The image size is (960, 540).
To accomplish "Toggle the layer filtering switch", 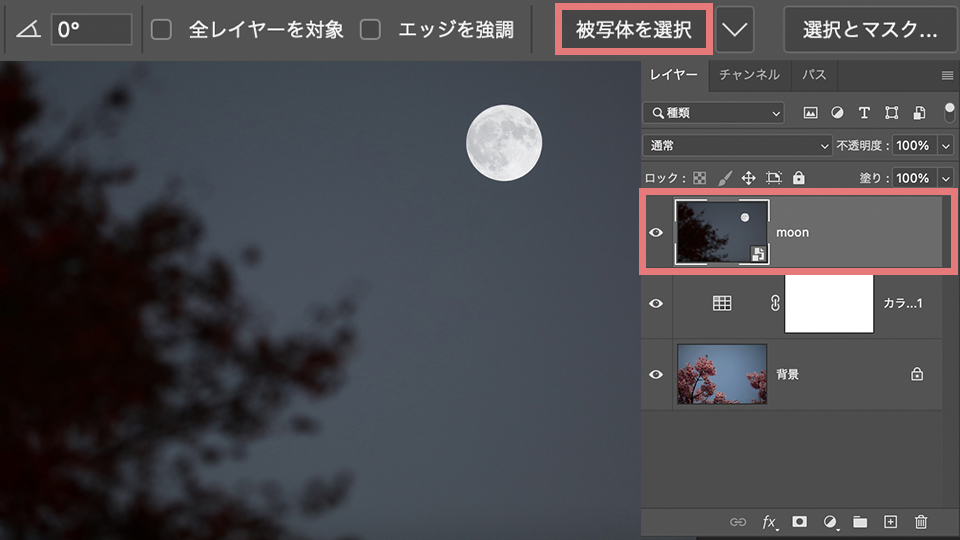I will [949, 113].
